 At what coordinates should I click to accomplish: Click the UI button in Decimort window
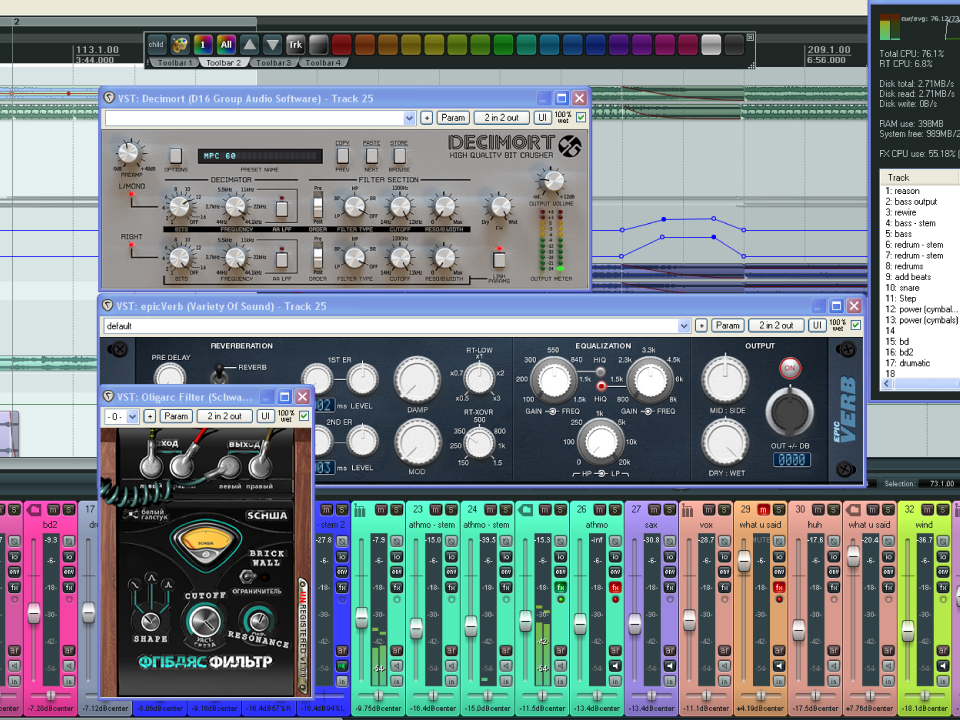[542, 118]
